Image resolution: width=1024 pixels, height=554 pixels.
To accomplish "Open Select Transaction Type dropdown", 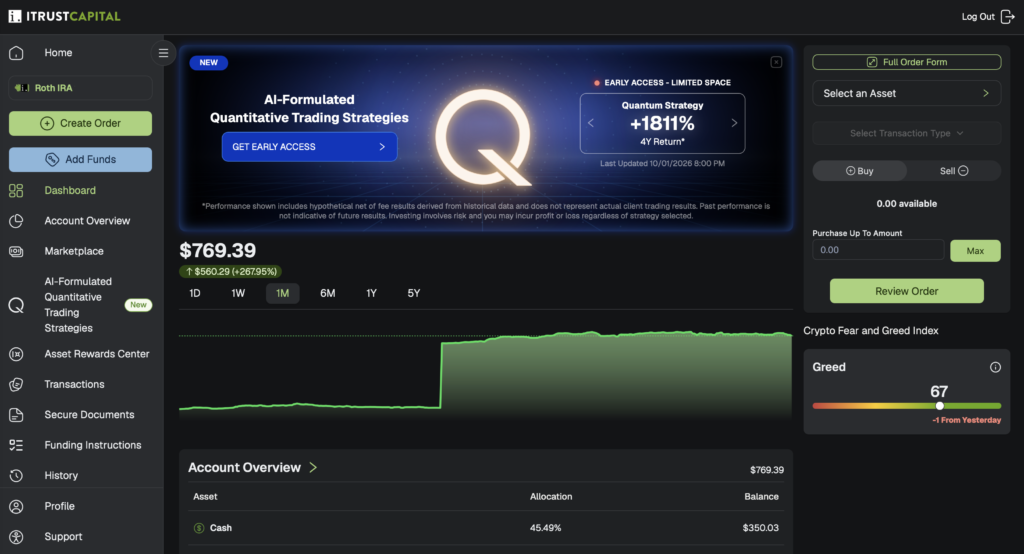I will click(x=906, y=133).
